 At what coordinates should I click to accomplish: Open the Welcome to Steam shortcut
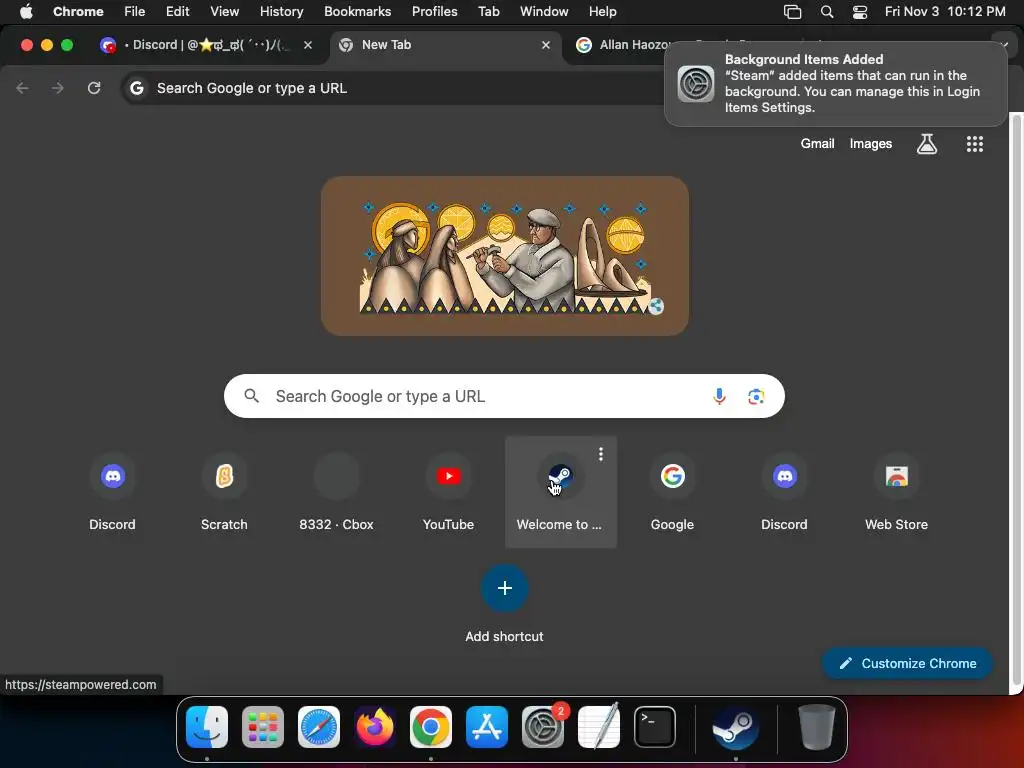560,492
